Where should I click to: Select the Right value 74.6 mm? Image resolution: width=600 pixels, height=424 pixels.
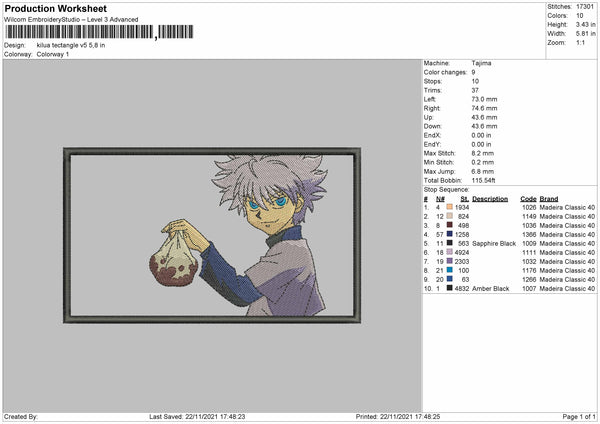(484, 108)
